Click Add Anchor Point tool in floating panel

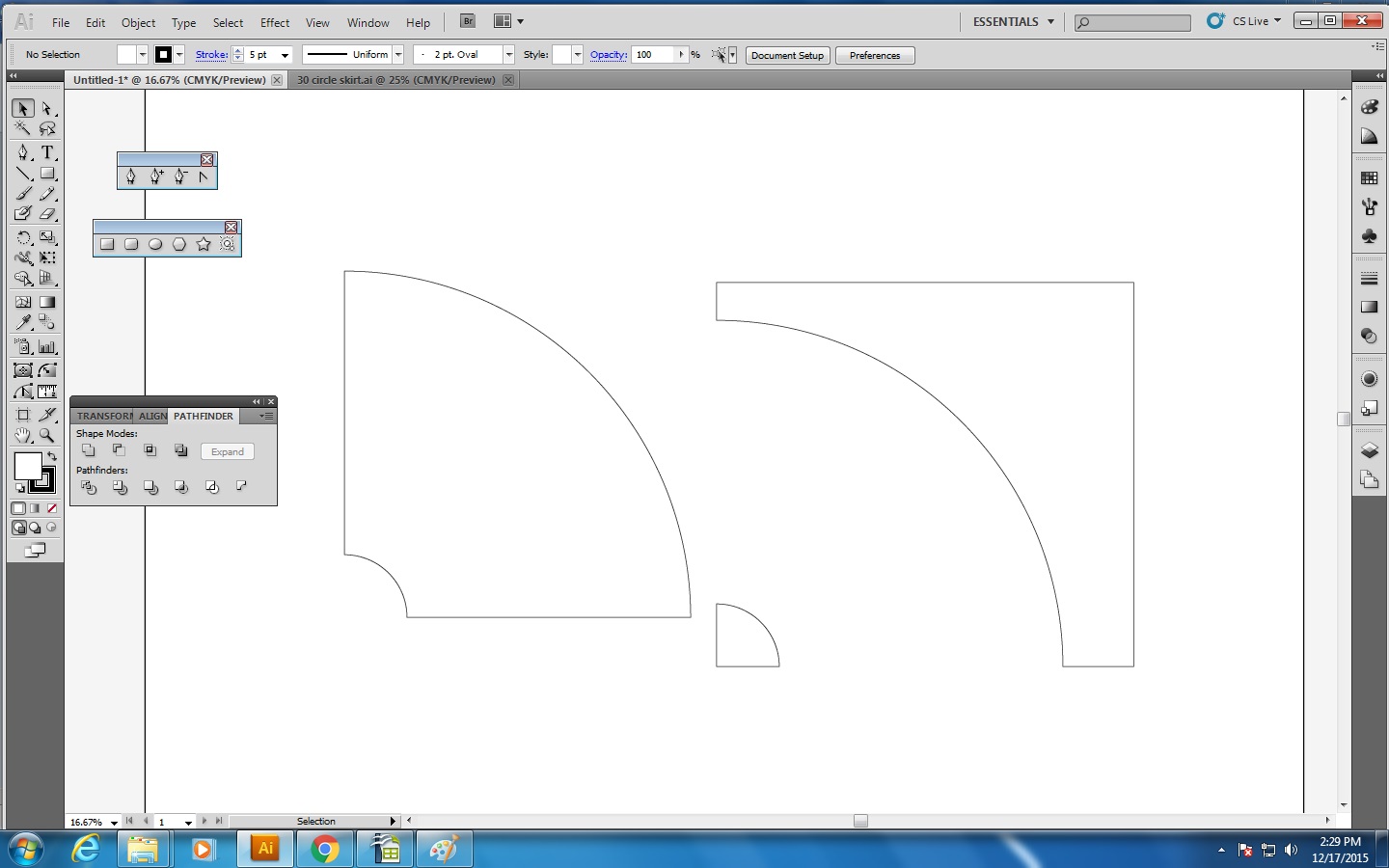click(156, 176)
